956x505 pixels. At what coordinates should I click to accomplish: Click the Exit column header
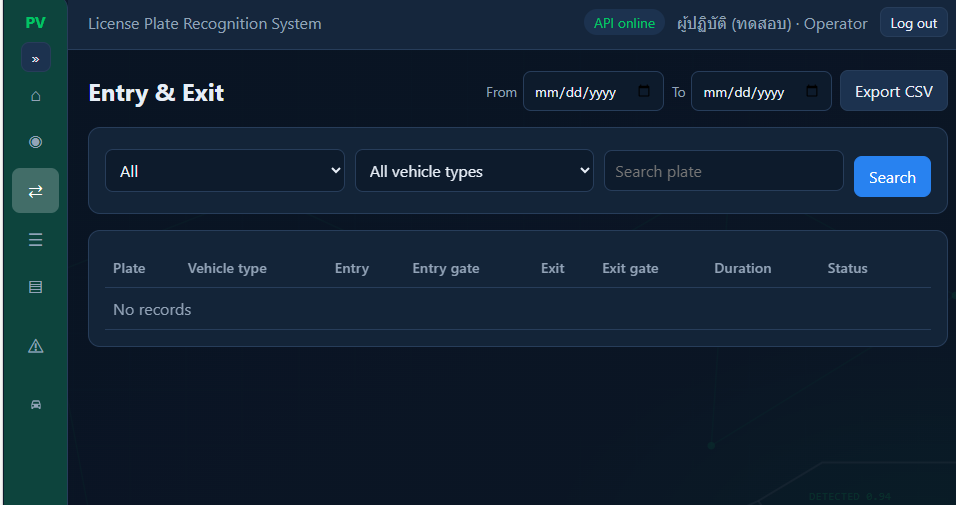coord(552,268)
